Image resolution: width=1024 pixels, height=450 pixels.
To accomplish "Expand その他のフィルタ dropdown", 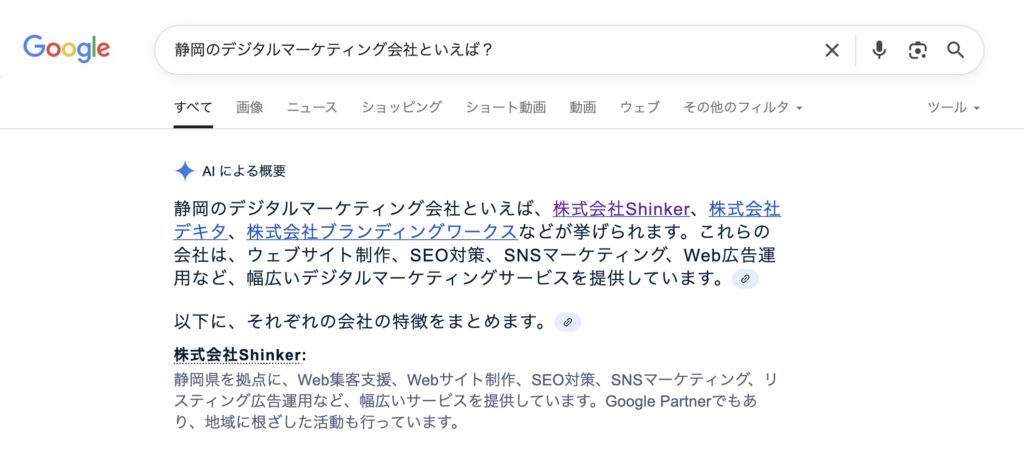I will tap(742, 107).
